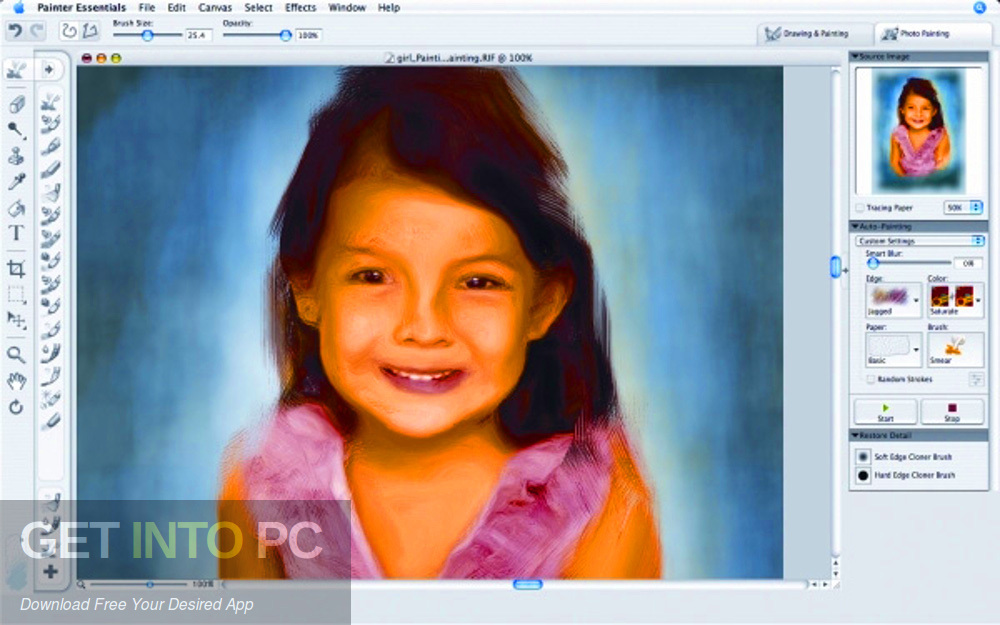This screenshot has width=1000, height=625.
Task: Open the Spotlight search icon
Action: click(x=980, y=8)
